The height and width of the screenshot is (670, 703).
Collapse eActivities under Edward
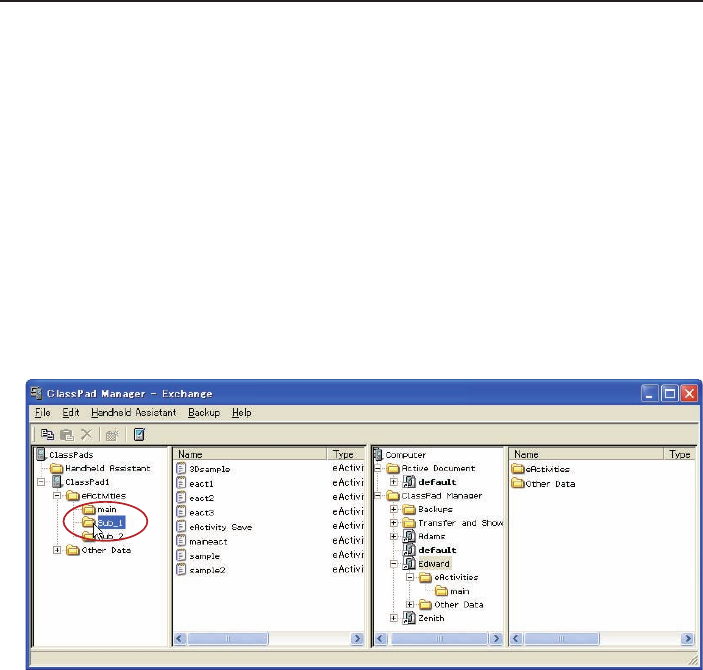pyautogui.click(x=410, y=577)
